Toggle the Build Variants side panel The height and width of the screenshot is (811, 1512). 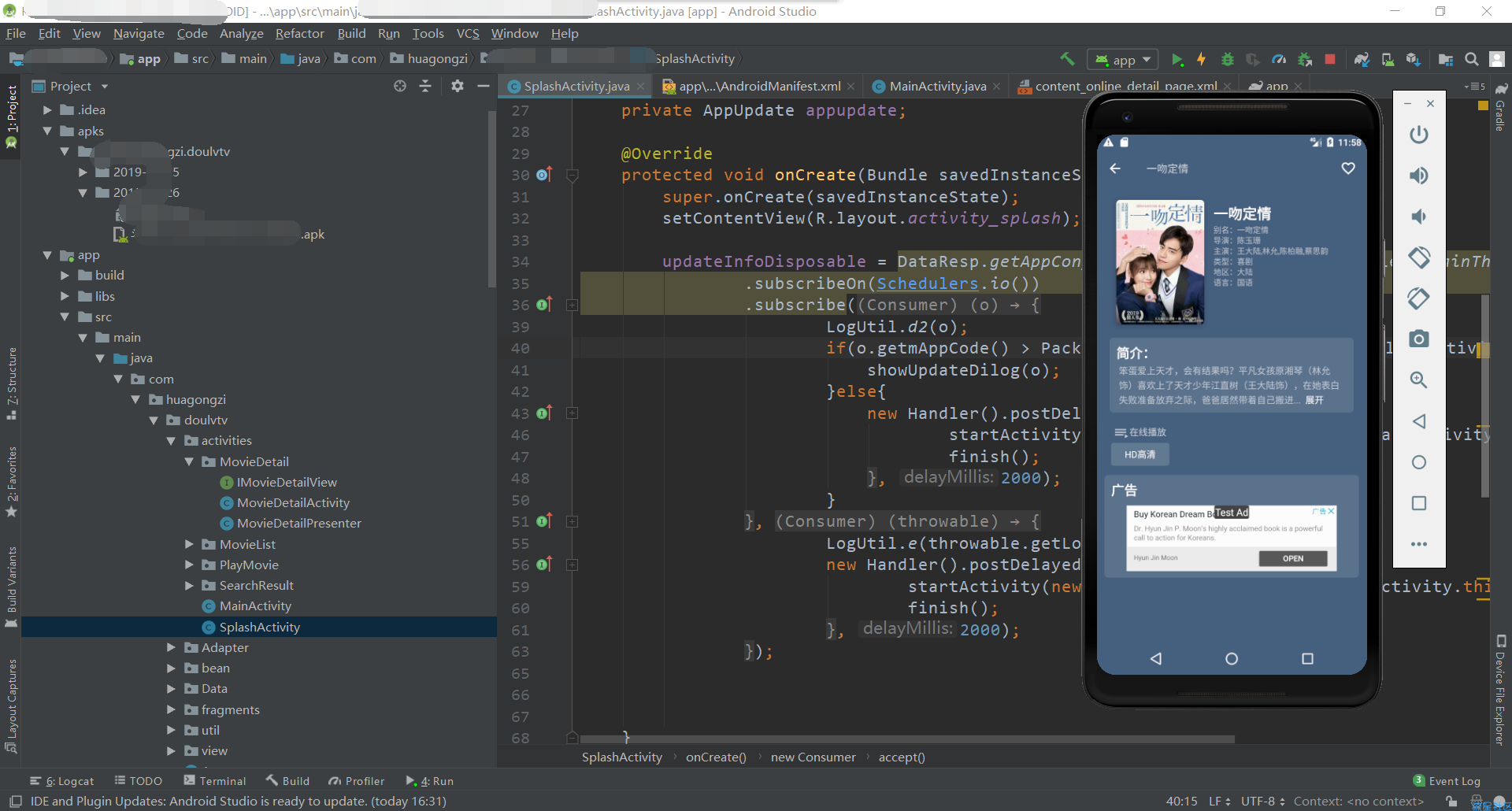click(x=11, y=587)
